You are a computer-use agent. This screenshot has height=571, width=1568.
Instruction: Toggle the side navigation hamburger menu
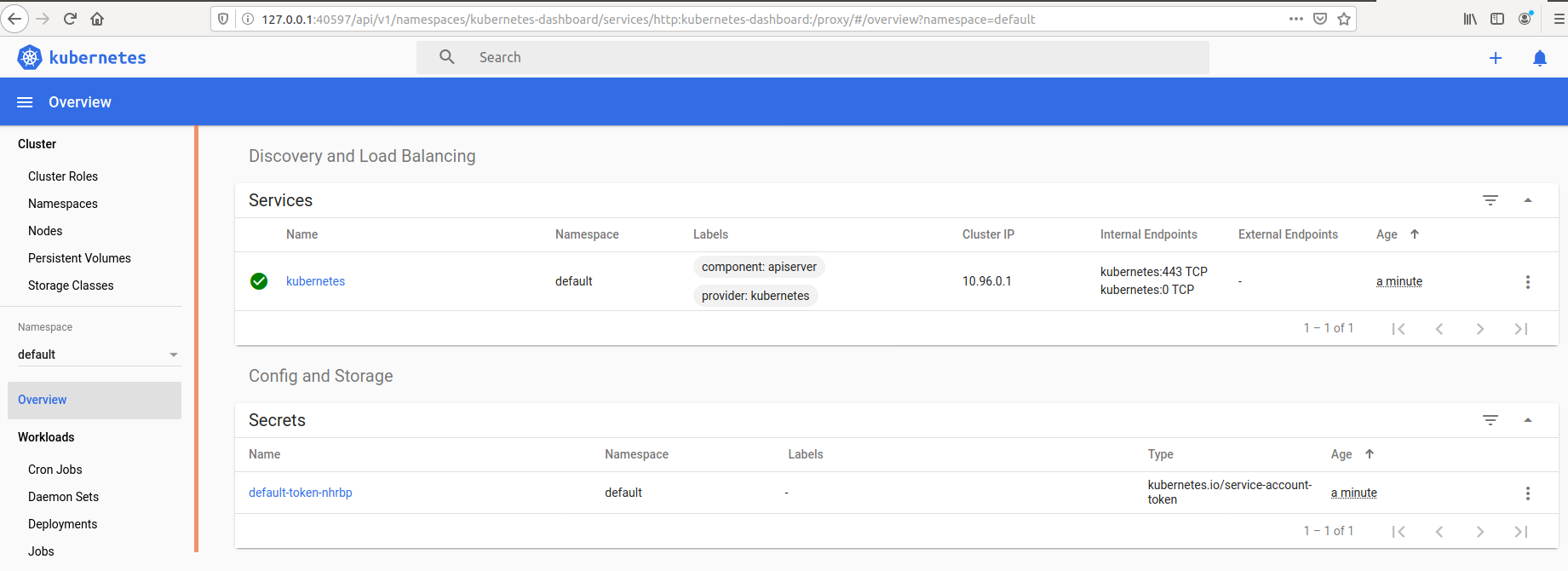pos(25,102)
